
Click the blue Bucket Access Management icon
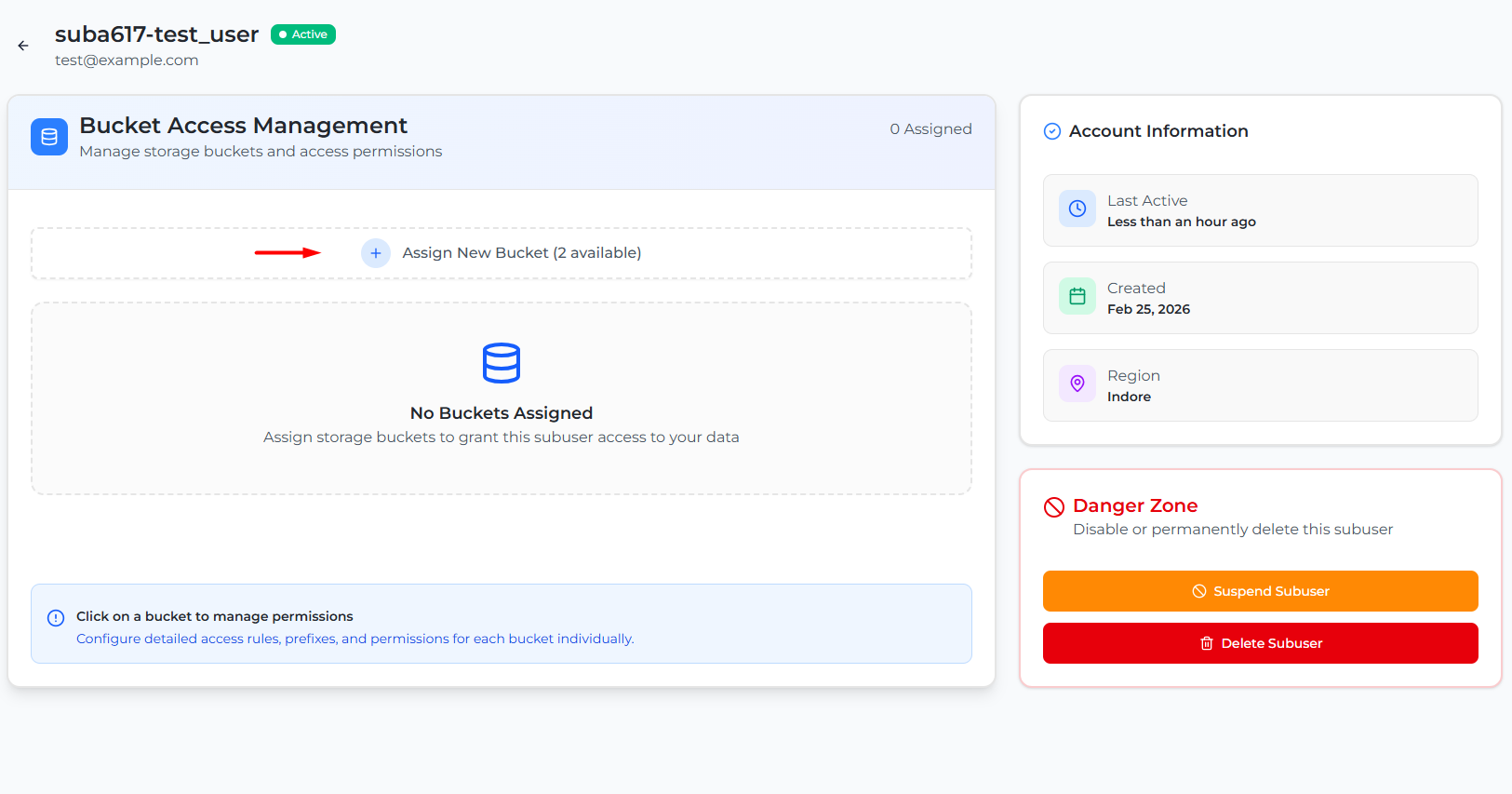pyautogui.click(x=49, y=137)
